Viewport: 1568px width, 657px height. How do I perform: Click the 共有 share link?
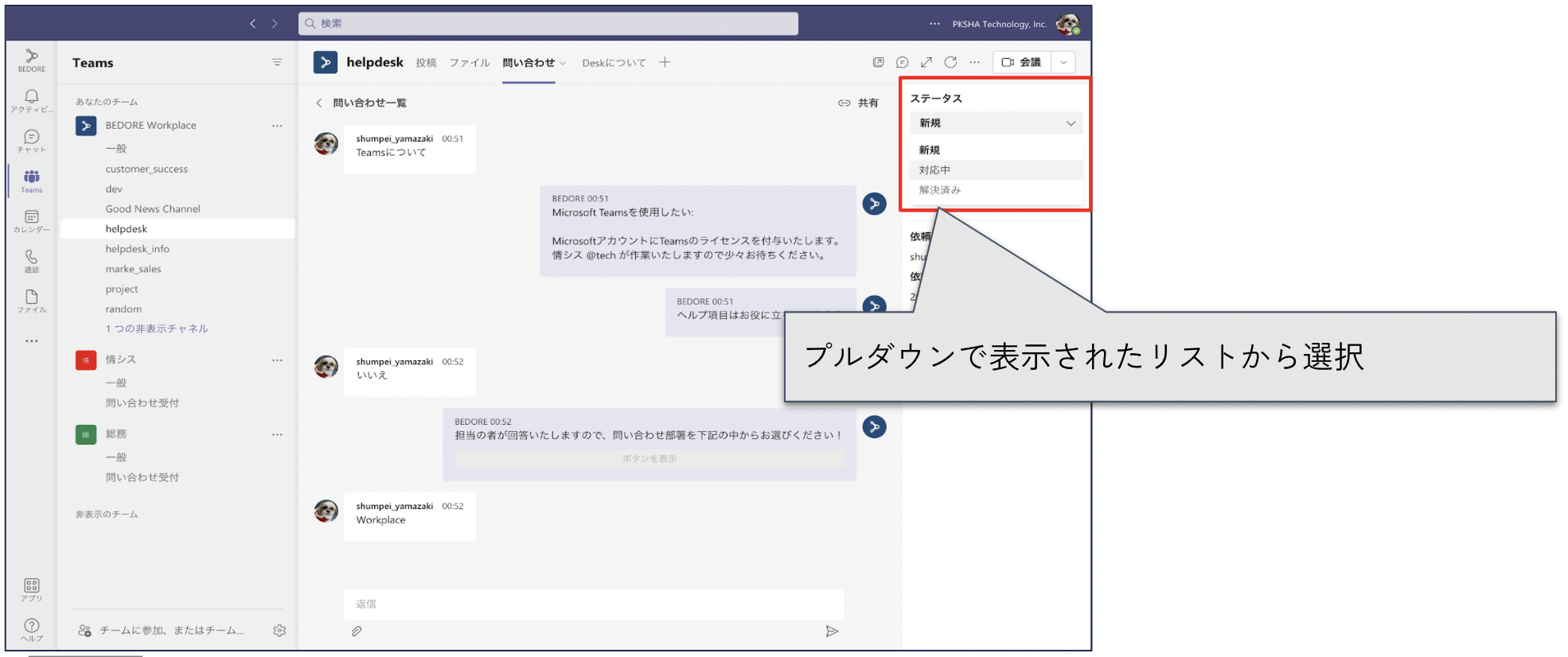858,103
